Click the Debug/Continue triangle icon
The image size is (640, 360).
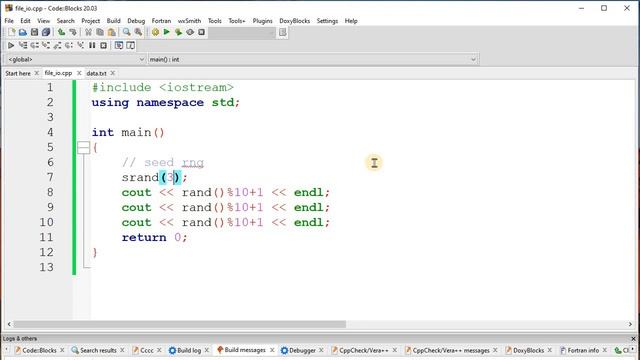click(x=11, y=45)
